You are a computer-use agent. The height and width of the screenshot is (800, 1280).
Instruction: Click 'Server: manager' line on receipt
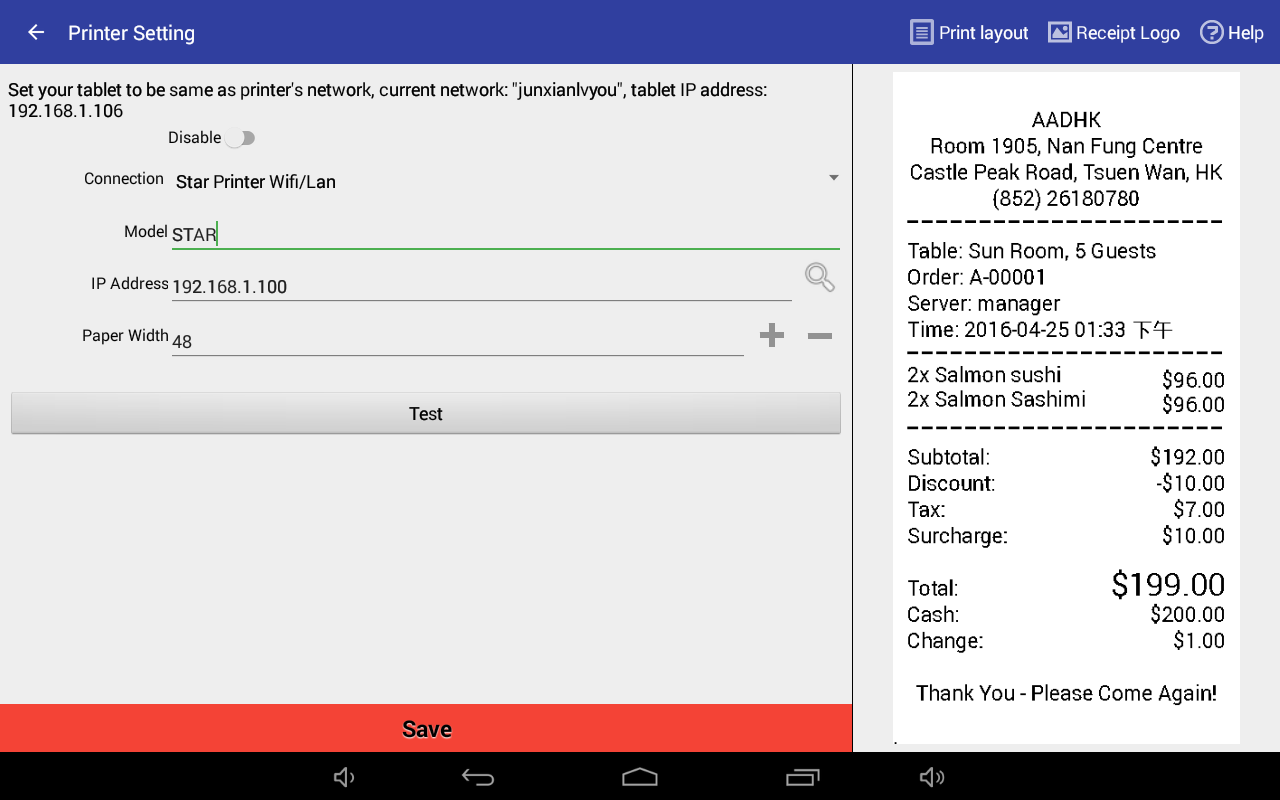pos(983,303)
